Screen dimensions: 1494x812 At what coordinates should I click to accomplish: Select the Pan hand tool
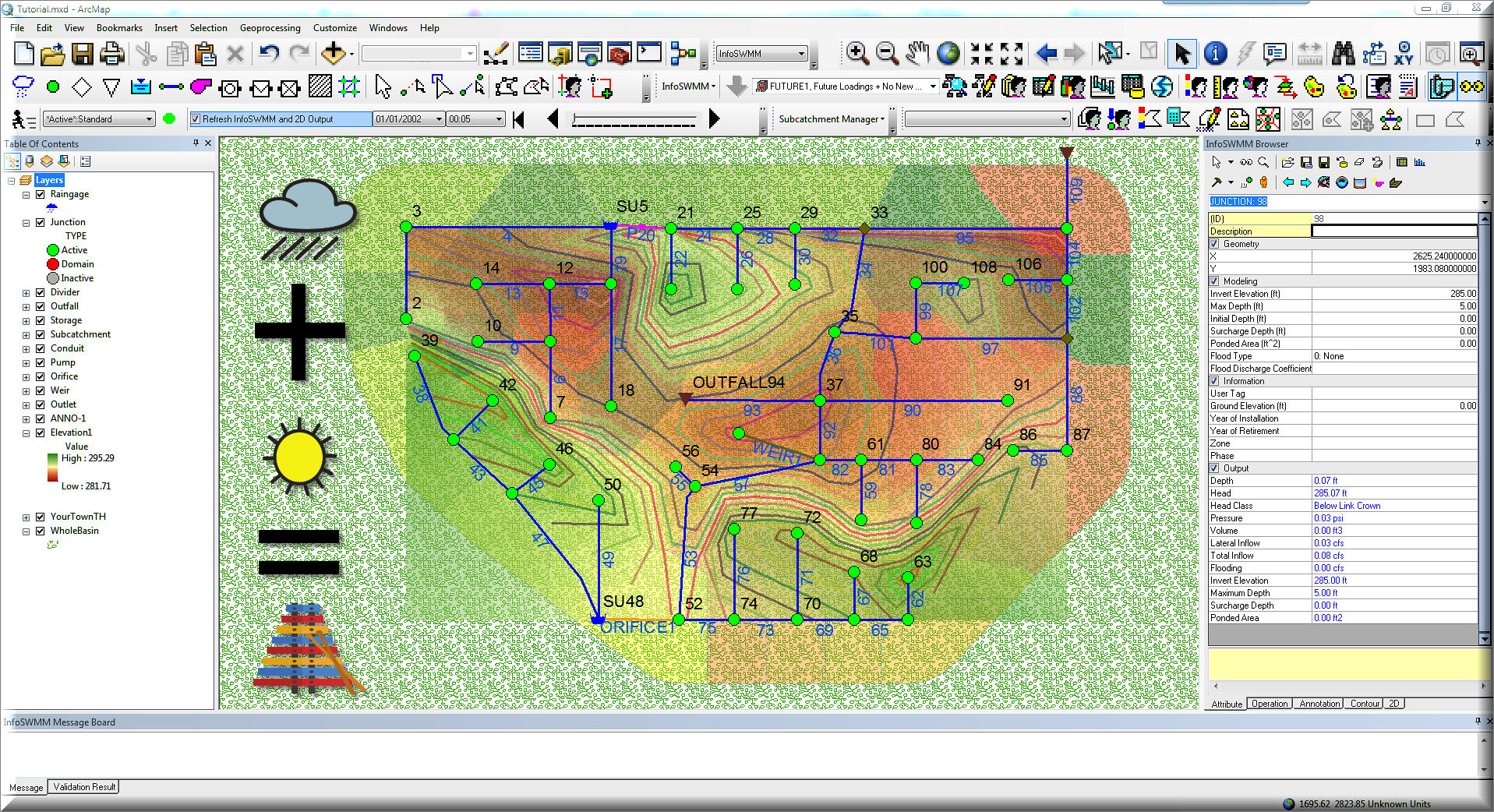[917, 54]
